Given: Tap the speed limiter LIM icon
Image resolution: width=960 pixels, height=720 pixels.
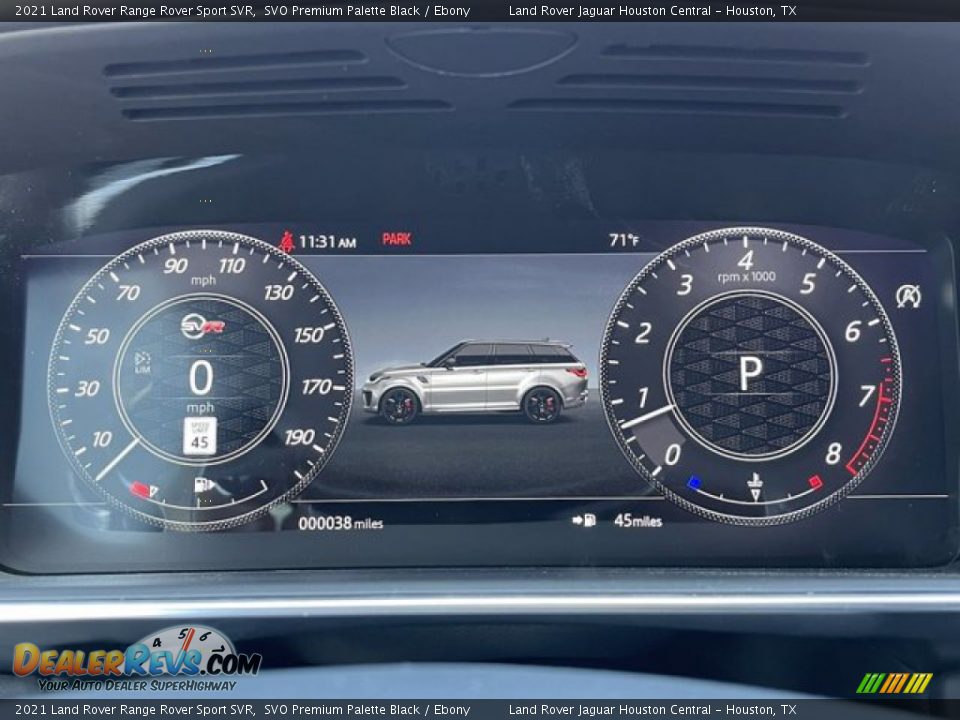Looking at the screenshot, I should [143, 362].
